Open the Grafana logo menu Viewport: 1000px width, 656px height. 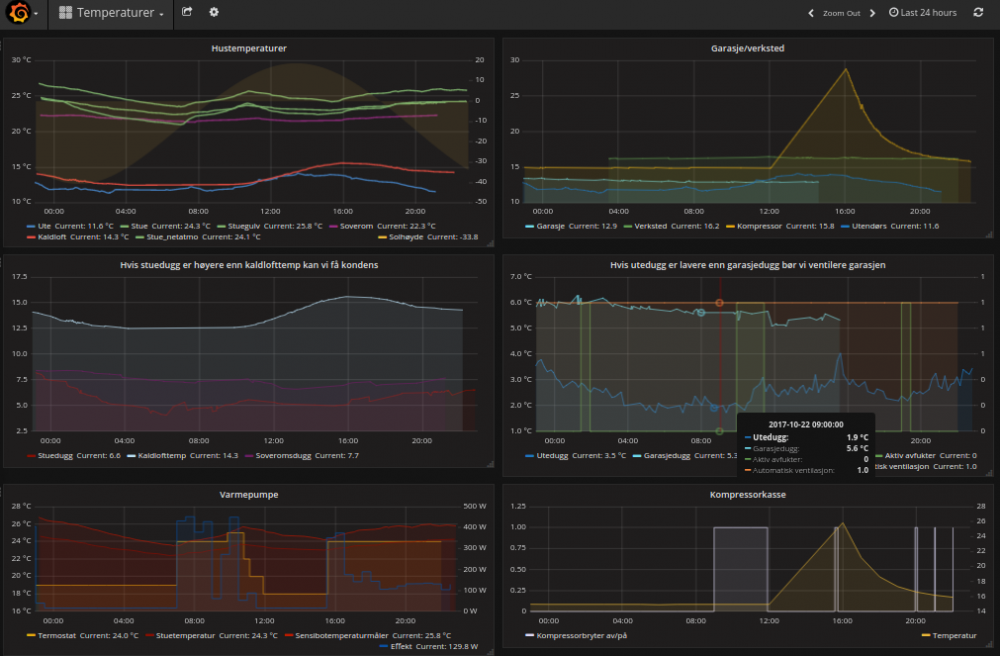tap(17, 13)
